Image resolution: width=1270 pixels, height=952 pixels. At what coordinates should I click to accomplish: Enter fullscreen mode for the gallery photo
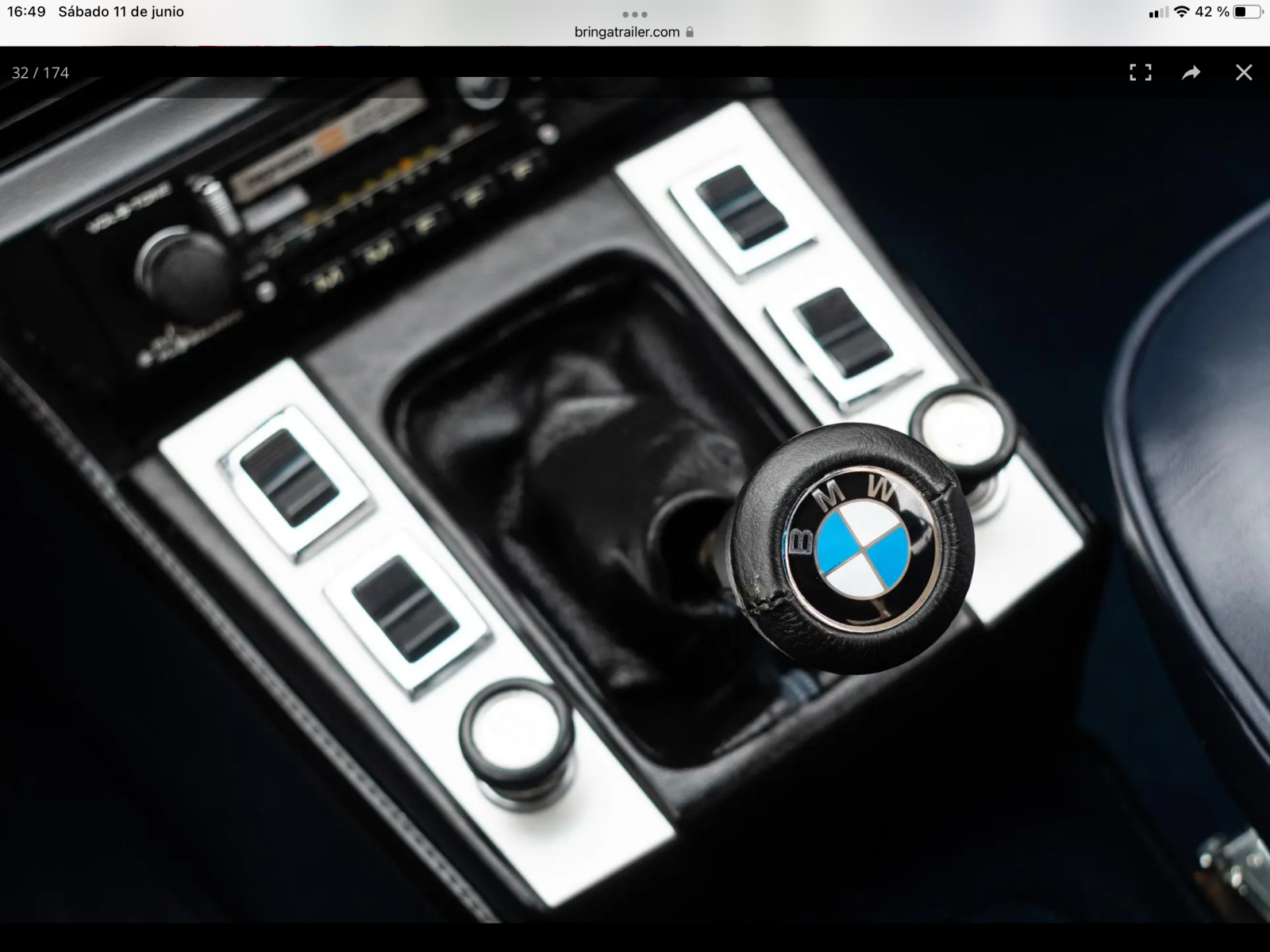(1141, 73)
